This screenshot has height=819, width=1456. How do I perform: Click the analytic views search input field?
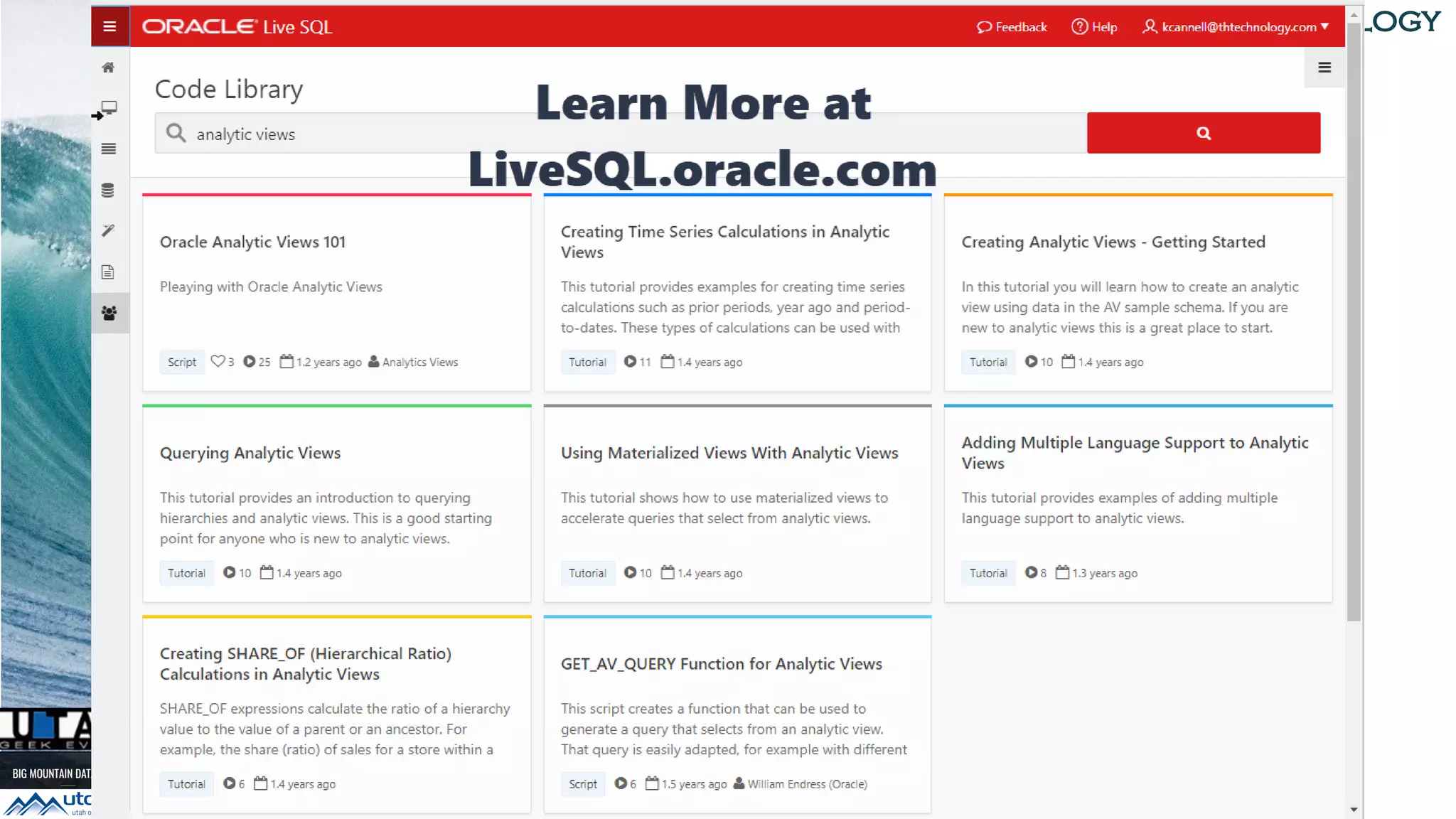(619, 134)
